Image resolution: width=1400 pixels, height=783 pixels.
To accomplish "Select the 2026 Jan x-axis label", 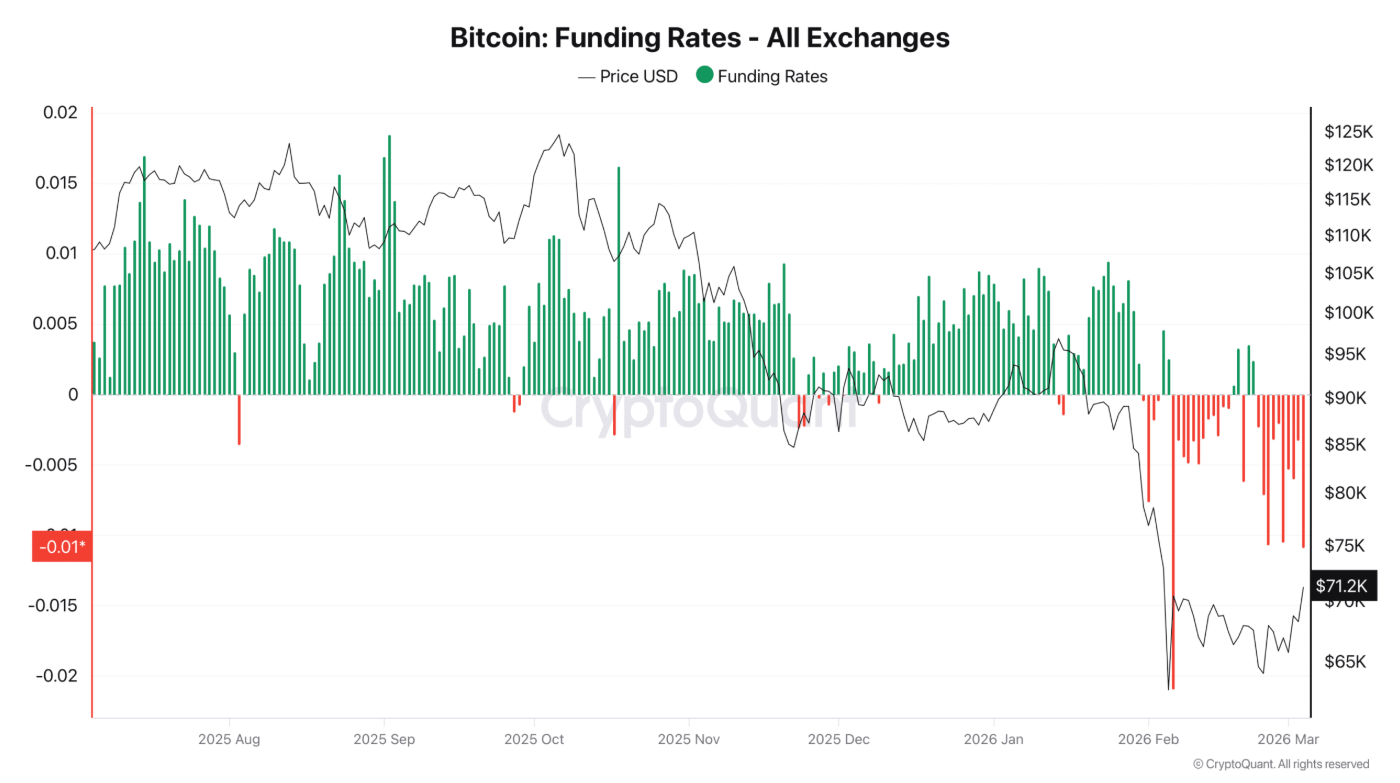I will (993, 740).
